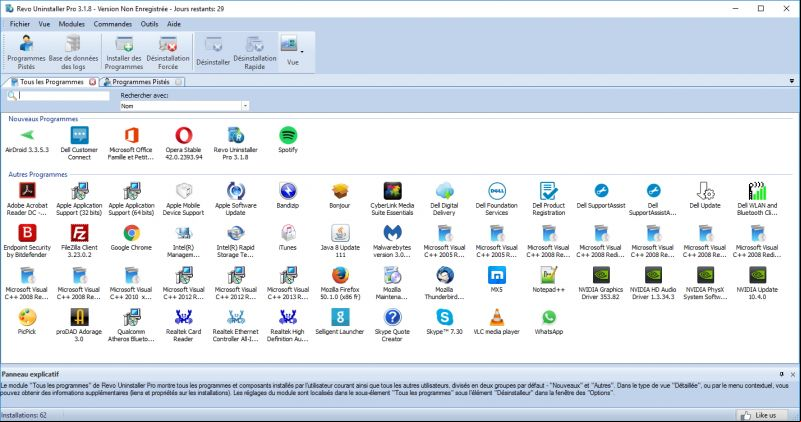Open the Modules menu
Screen dimensions: 801x422
point(72,24)
